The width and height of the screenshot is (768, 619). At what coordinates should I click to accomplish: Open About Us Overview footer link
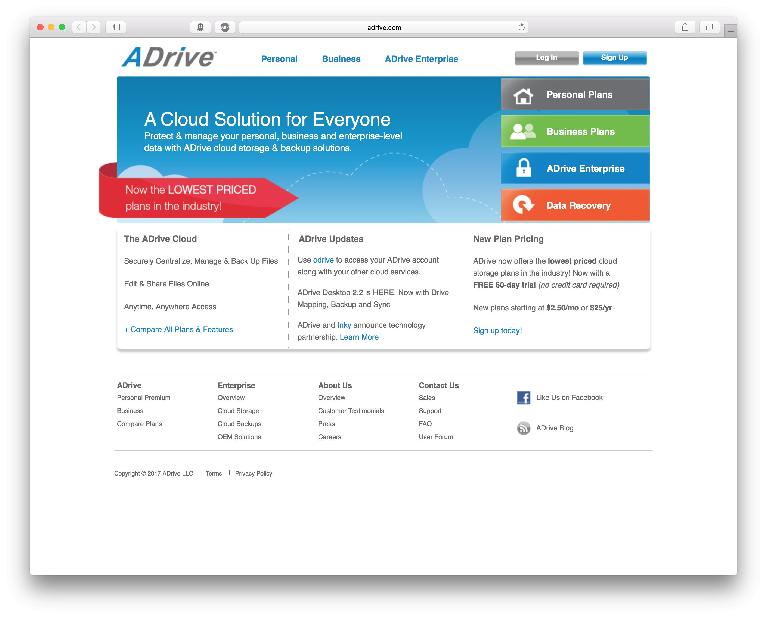click(x=332, y=398)
